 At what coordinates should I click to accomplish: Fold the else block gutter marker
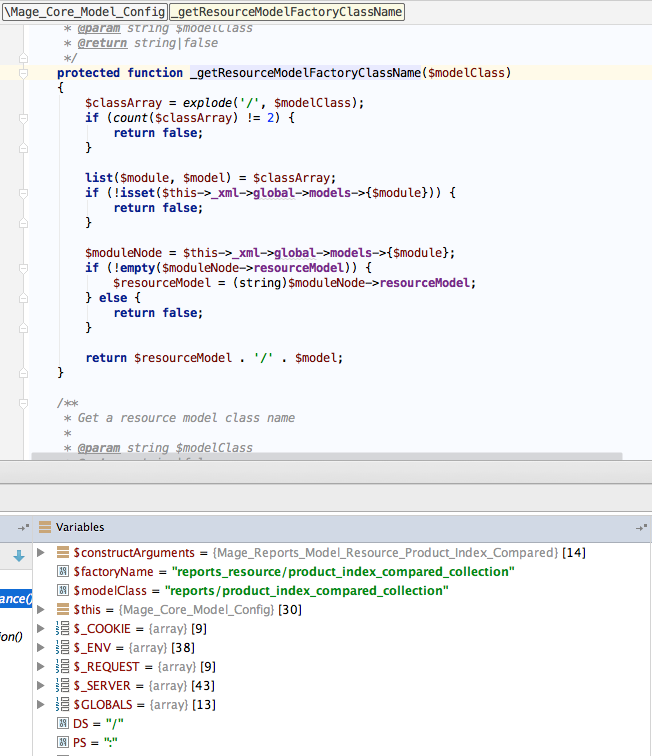[x=23, y=298]
